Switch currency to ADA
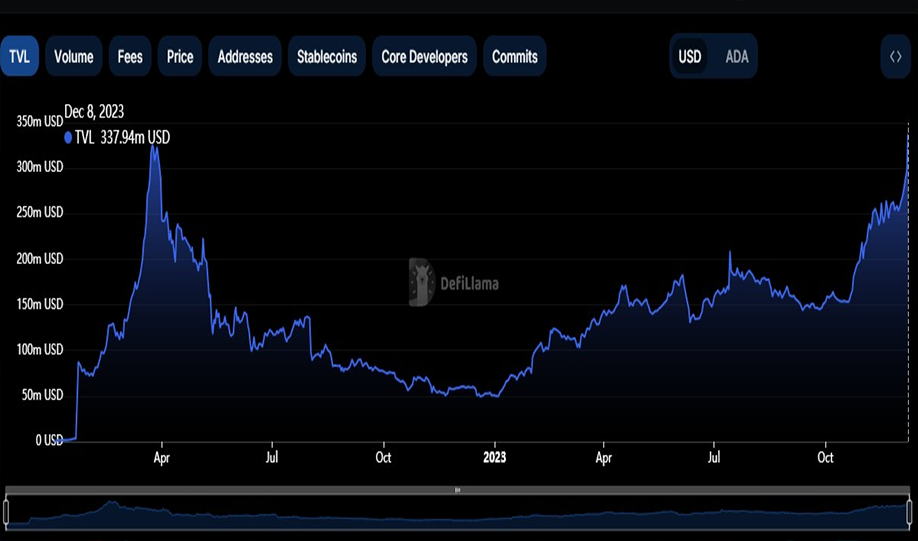 coord(737,57)
